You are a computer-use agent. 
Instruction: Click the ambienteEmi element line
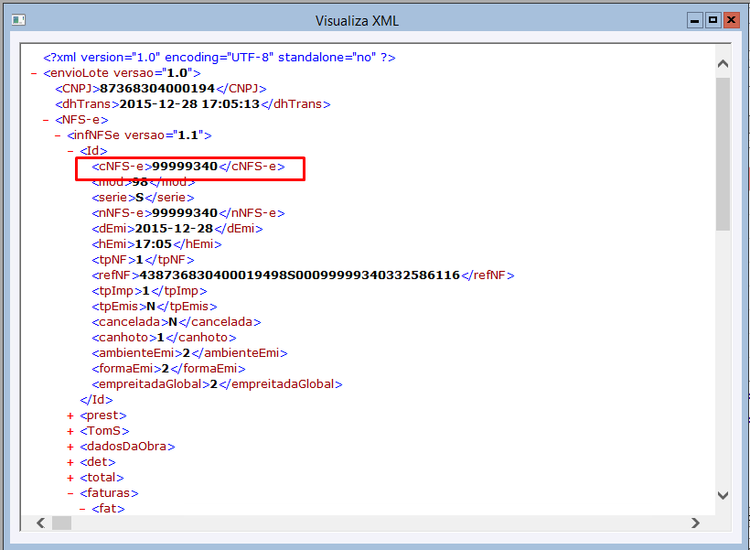[x=189, y=353]
